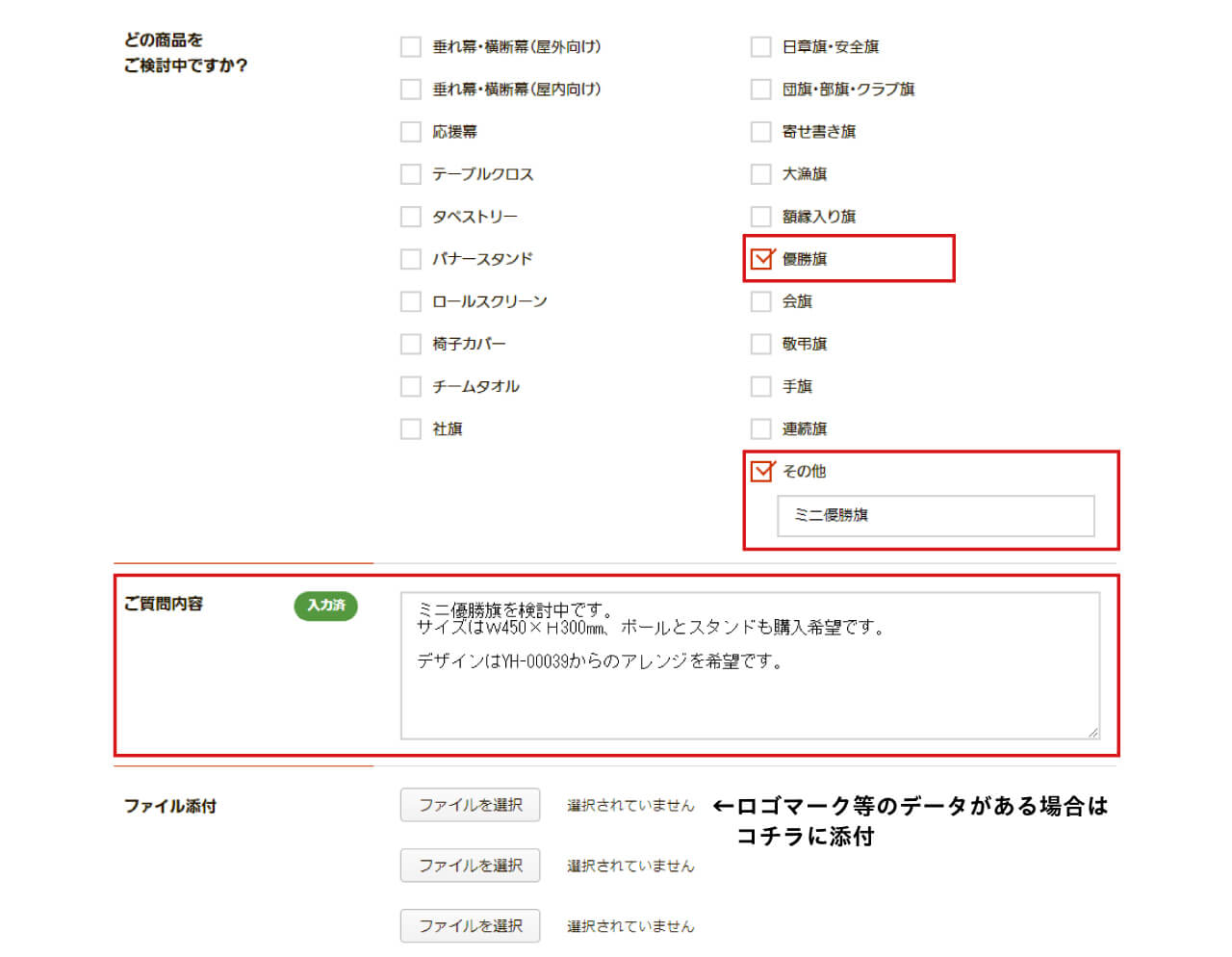
Task: Check the 日章旗・安全旗 option
Action: [x=760, y=45]
